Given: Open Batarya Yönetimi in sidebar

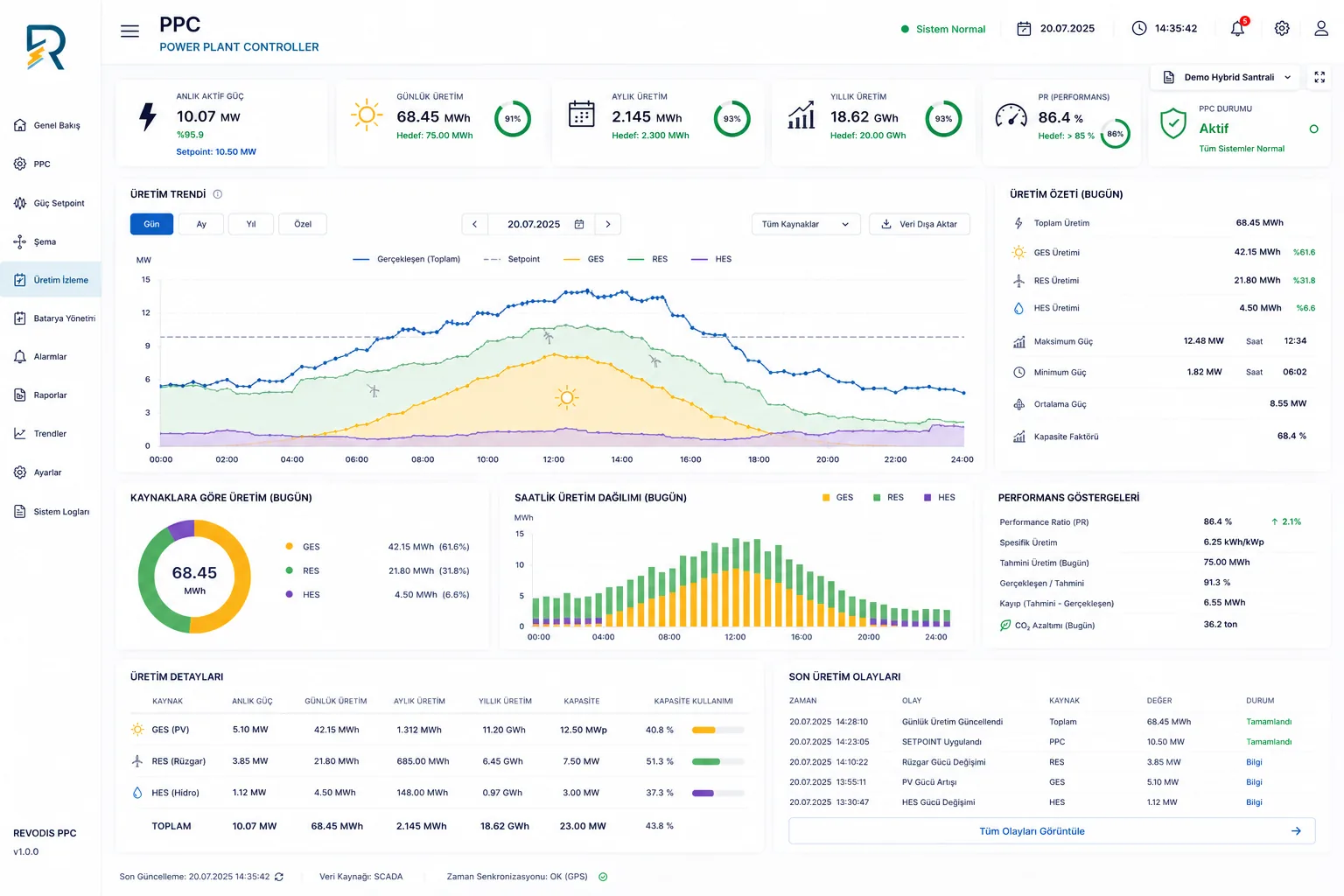Looking at the screenshot, I should click(x=50, y=318).
